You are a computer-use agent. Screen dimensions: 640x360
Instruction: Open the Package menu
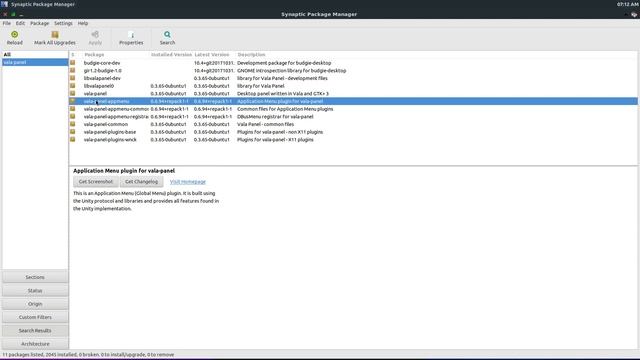(40, 23)
